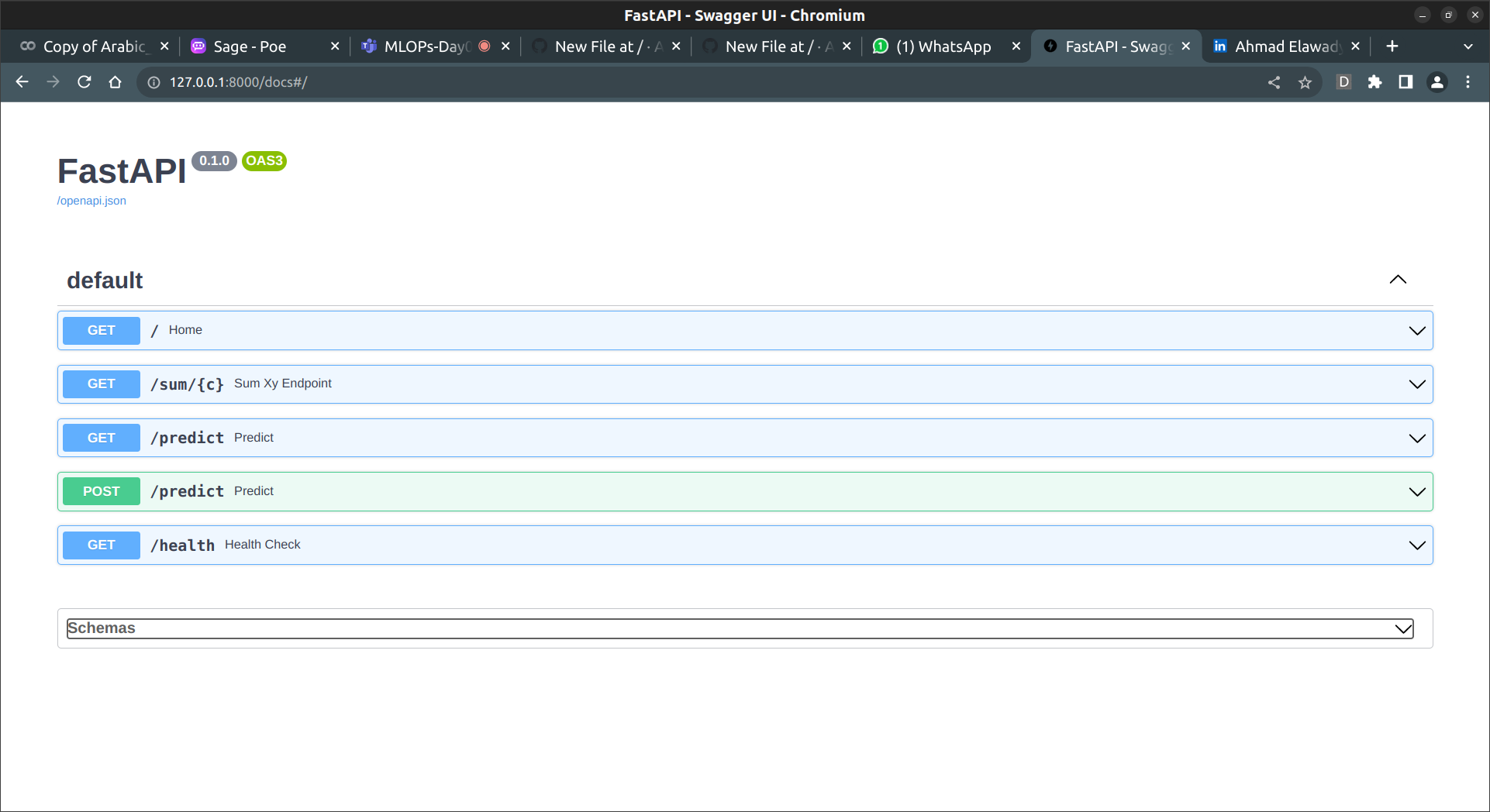Click the GET badge for /sum/{c}
Screen dimensions: 1490x812
pos(102,384)
